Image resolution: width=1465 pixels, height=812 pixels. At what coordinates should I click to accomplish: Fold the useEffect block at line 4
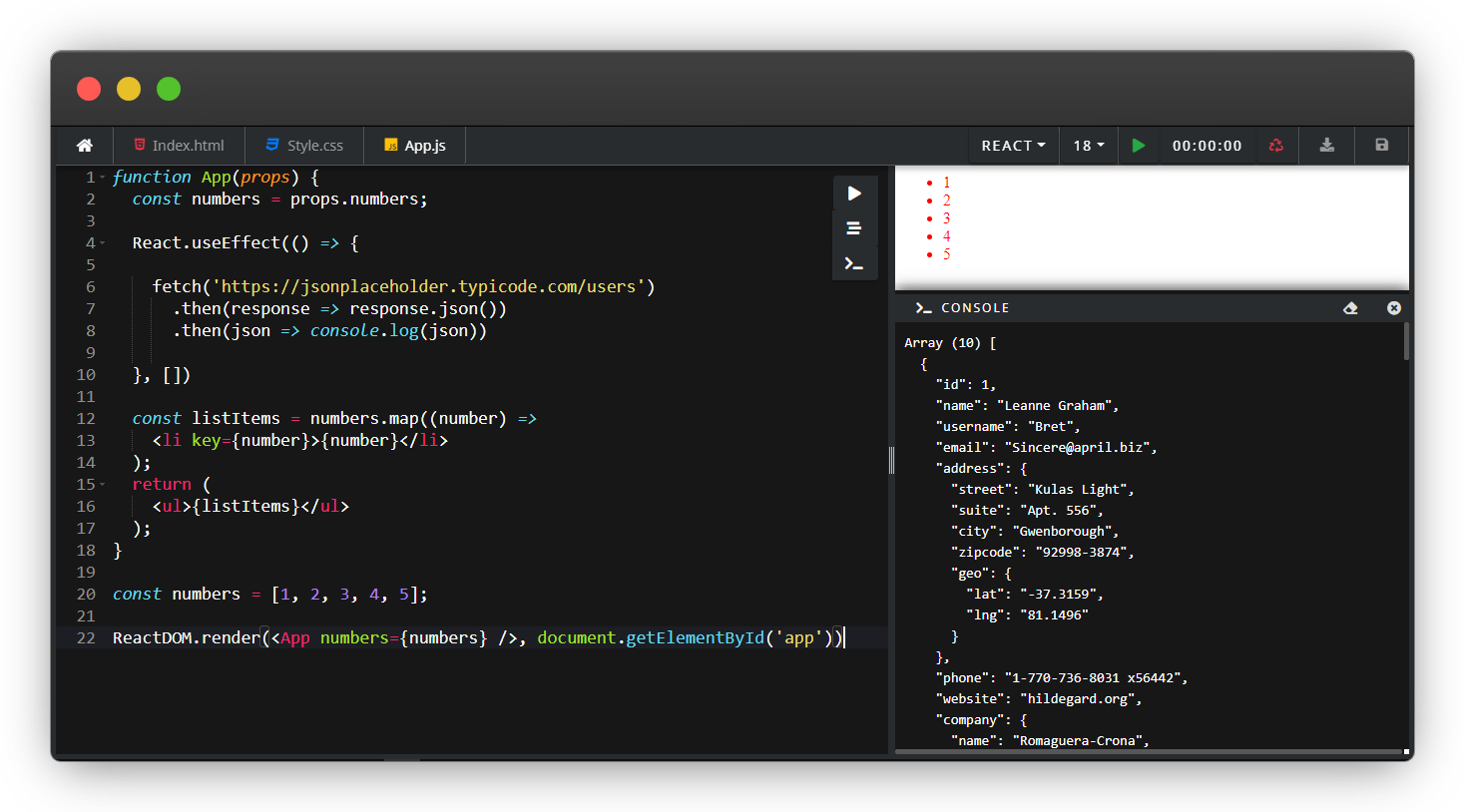point(103,243)
